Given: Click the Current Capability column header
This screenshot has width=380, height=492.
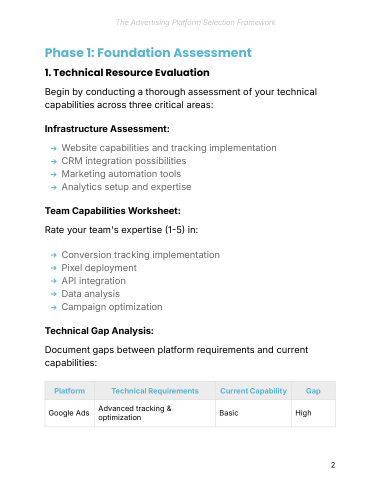Looking at the screenshot, I should click(253, 391).
